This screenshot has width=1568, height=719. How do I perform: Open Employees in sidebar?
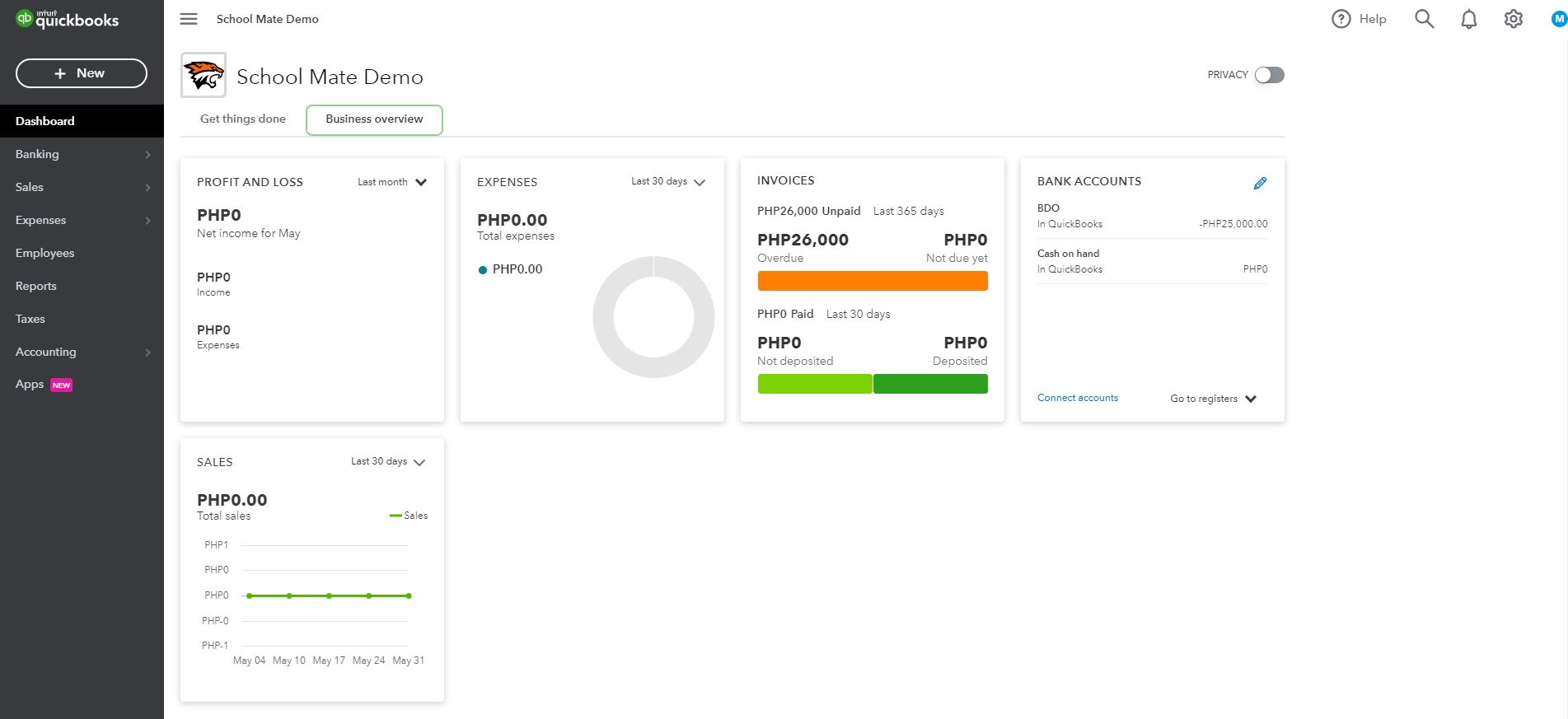(x=82, y=253)
